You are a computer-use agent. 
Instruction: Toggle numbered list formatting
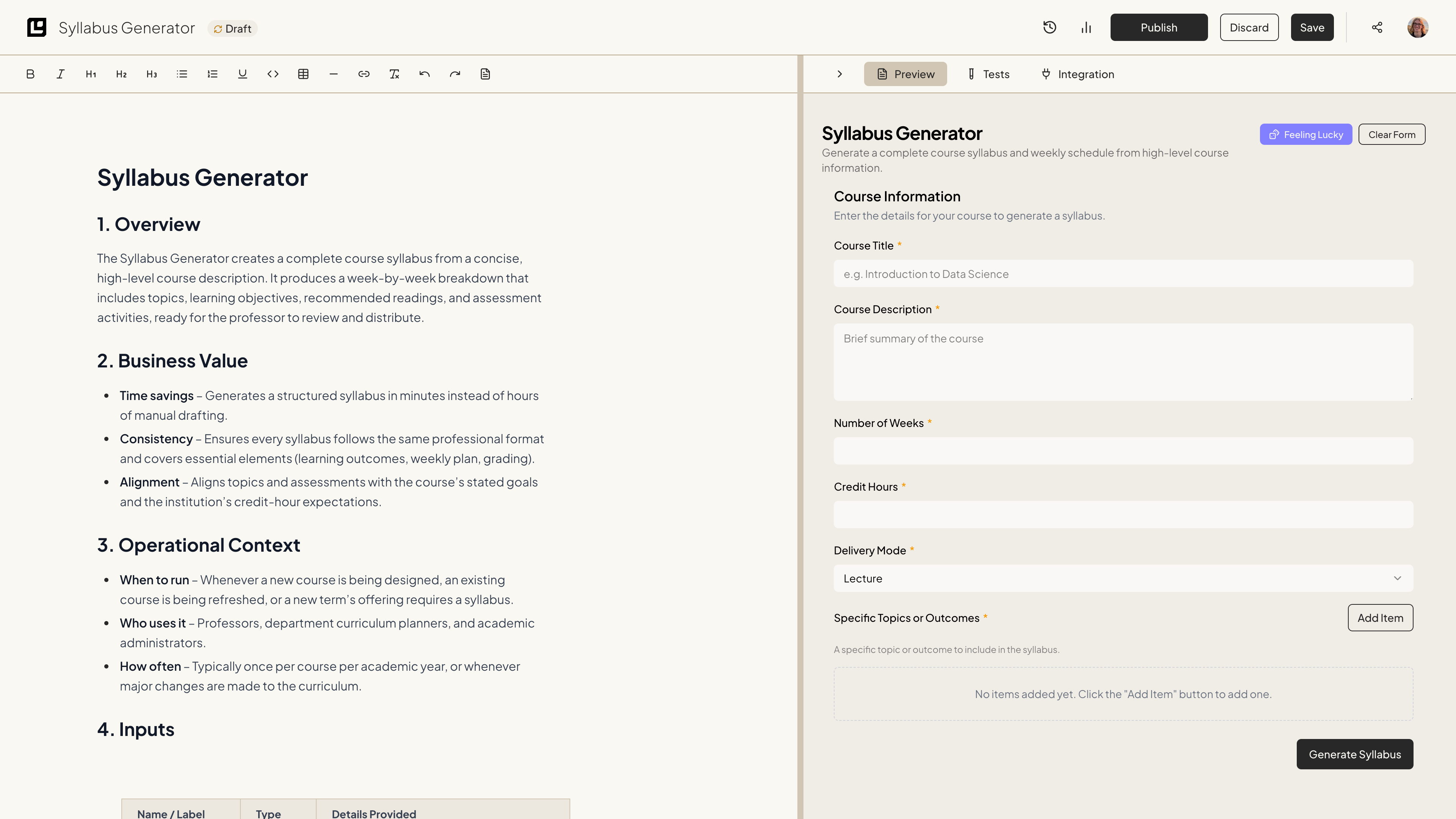click(212, 74)
